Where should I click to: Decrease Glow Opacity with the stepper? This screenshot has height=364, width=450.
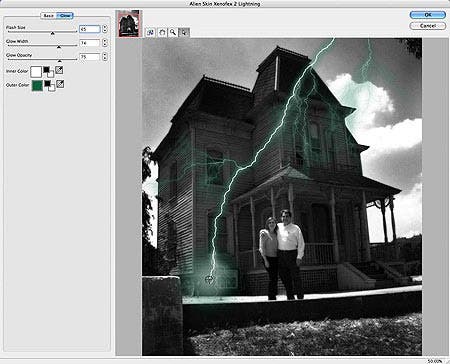[x=105, y=59]
